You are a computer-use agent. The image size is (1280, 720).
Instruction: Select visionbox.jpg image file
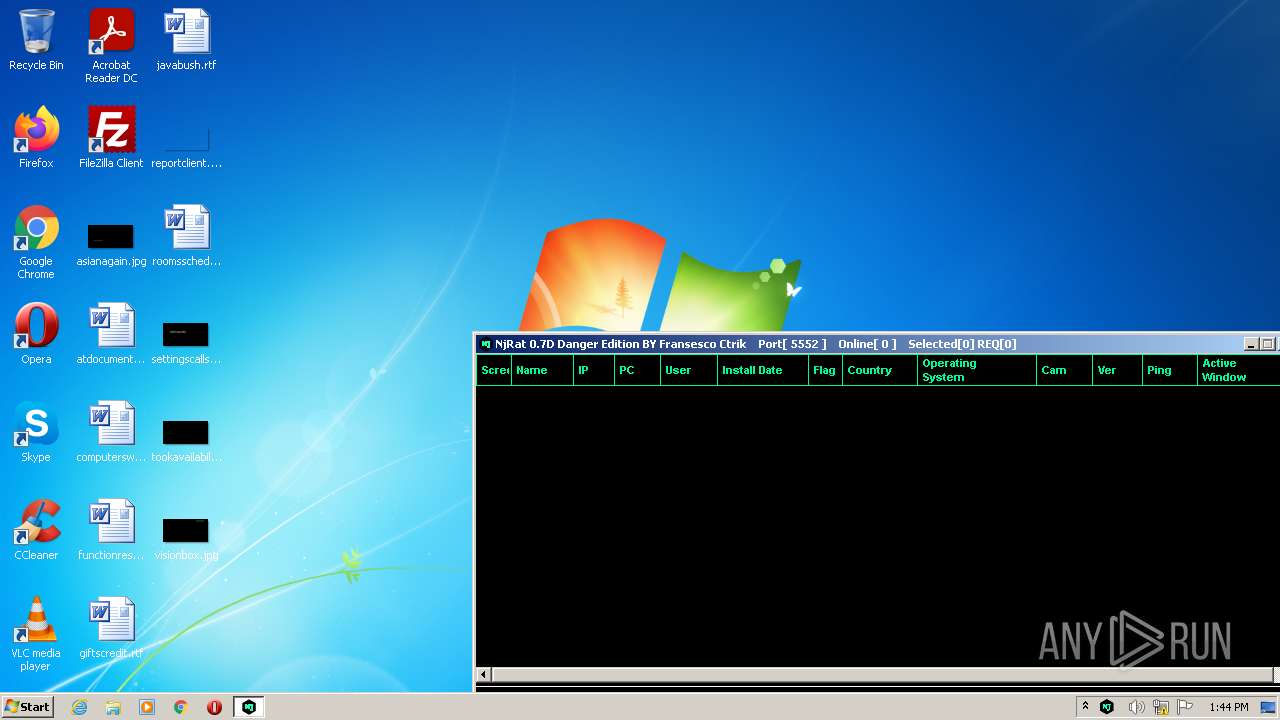(x=186, y=537)
